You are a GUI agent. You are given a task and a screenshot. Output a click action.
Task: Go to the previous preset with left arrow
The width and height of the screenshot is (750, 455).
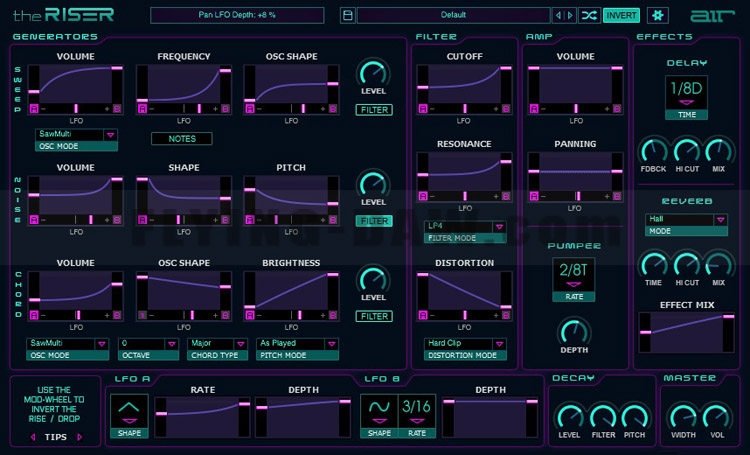[x=558, y=15]
